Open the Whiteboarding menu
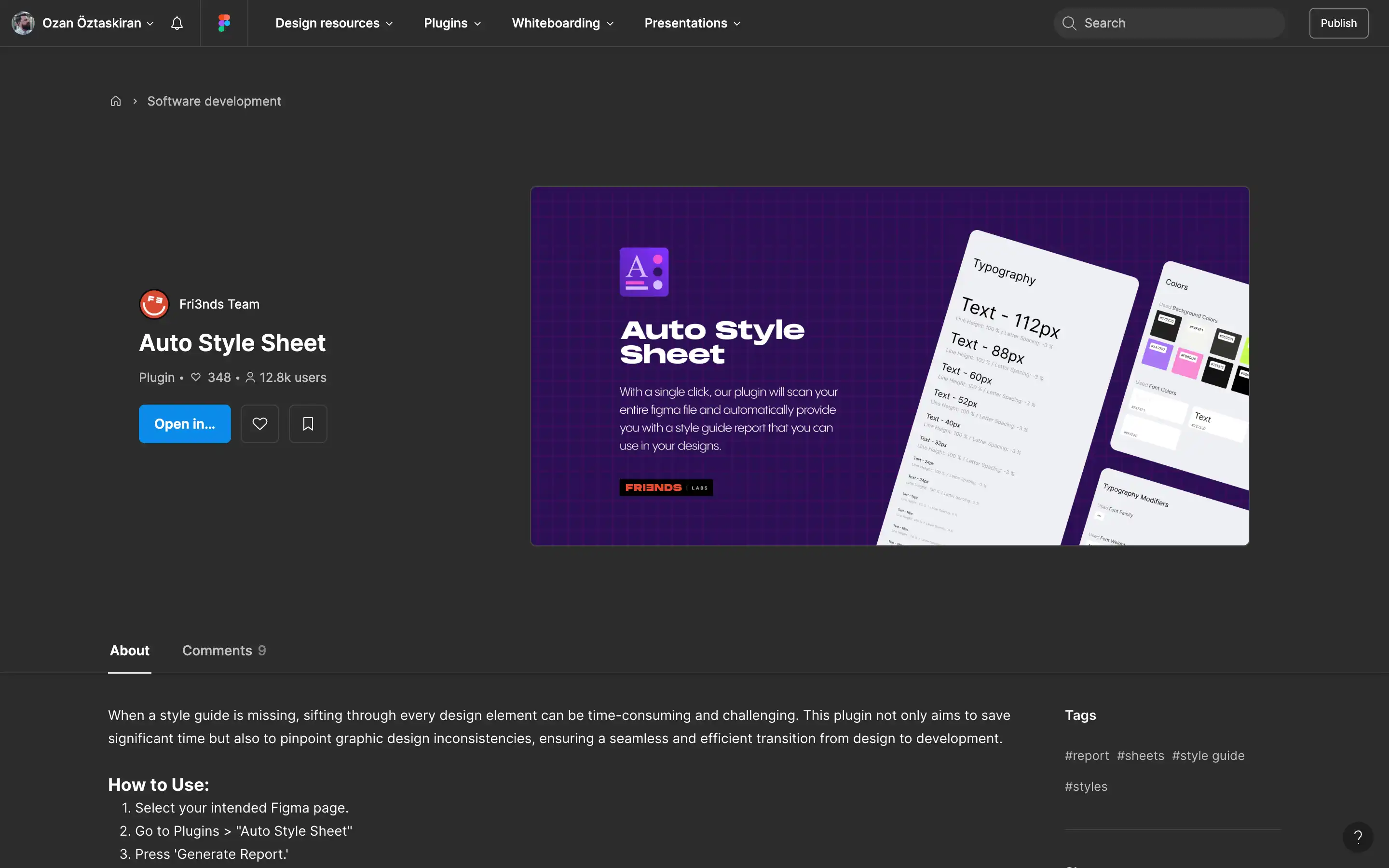This screenshot has height=868, width=1389. 562,23
